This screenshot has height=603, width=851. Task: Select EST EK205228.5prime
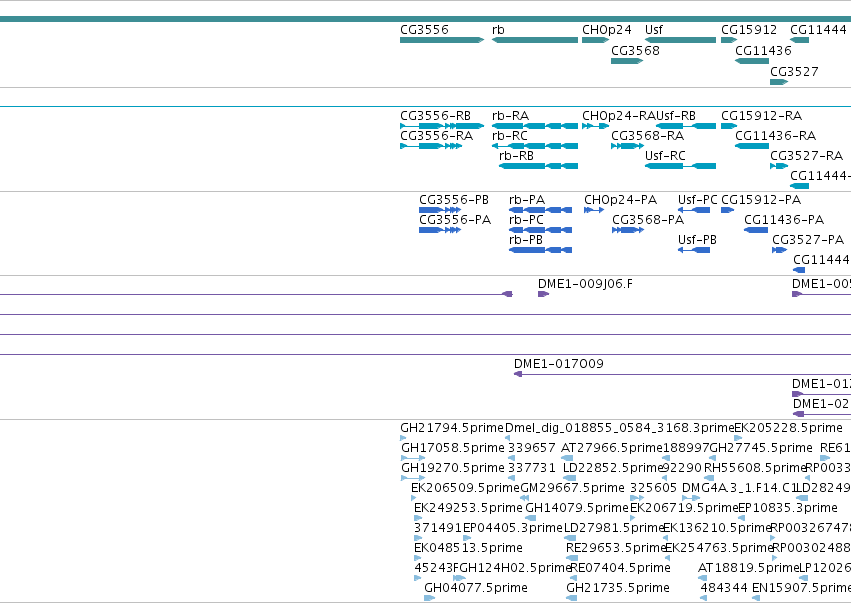point(738,438)
